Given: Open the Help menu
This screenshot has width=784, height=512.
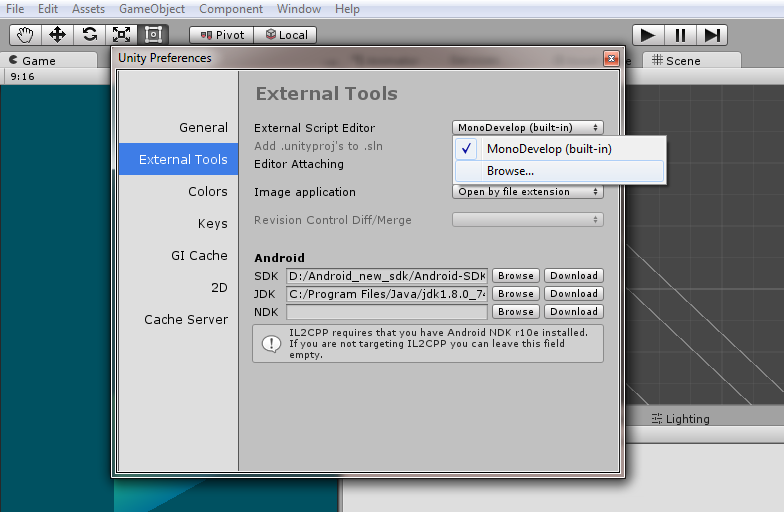Looking at the screenshot, I should click(347, 9).
